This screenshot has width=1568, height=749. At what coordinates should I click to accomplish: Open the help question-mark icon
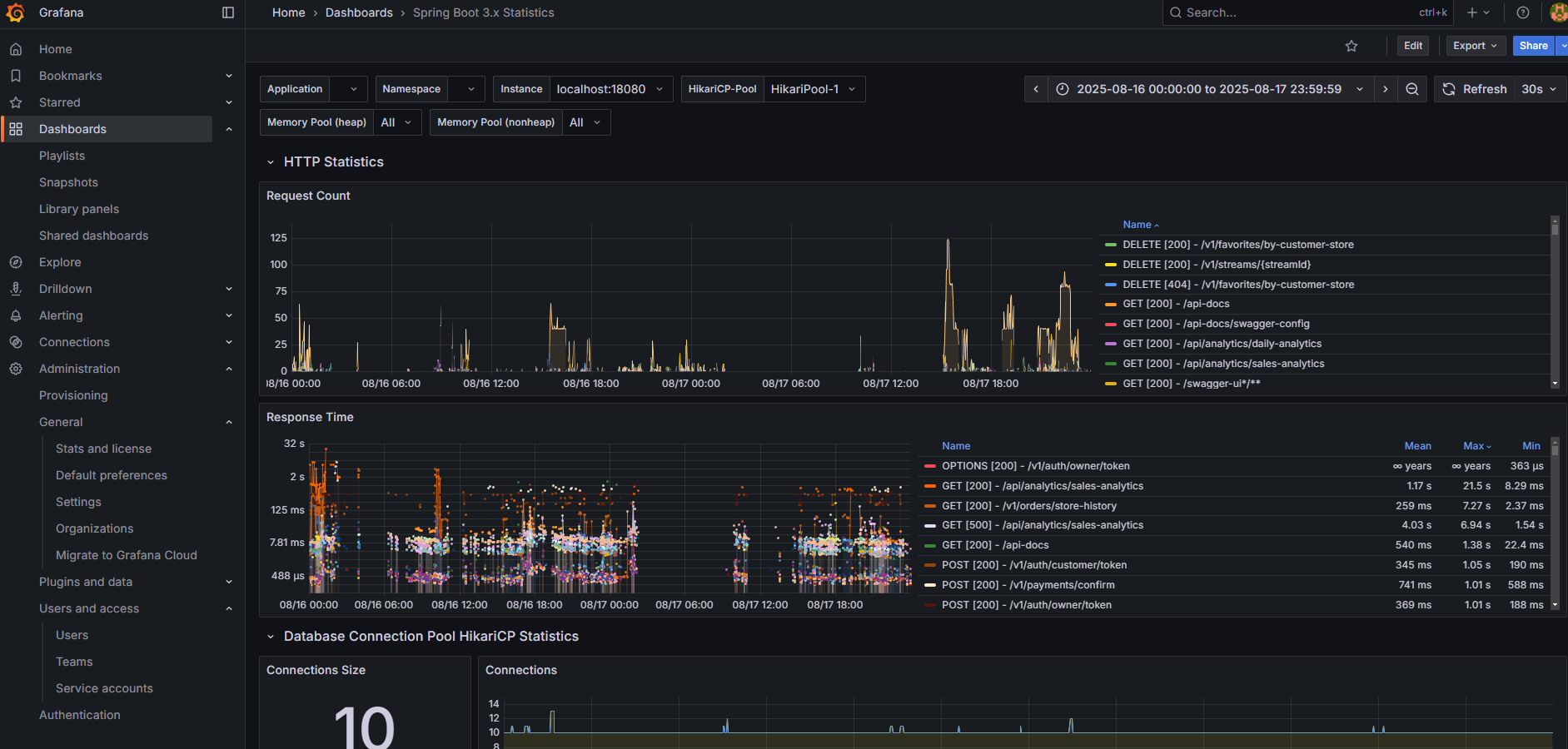(1523, 12)
